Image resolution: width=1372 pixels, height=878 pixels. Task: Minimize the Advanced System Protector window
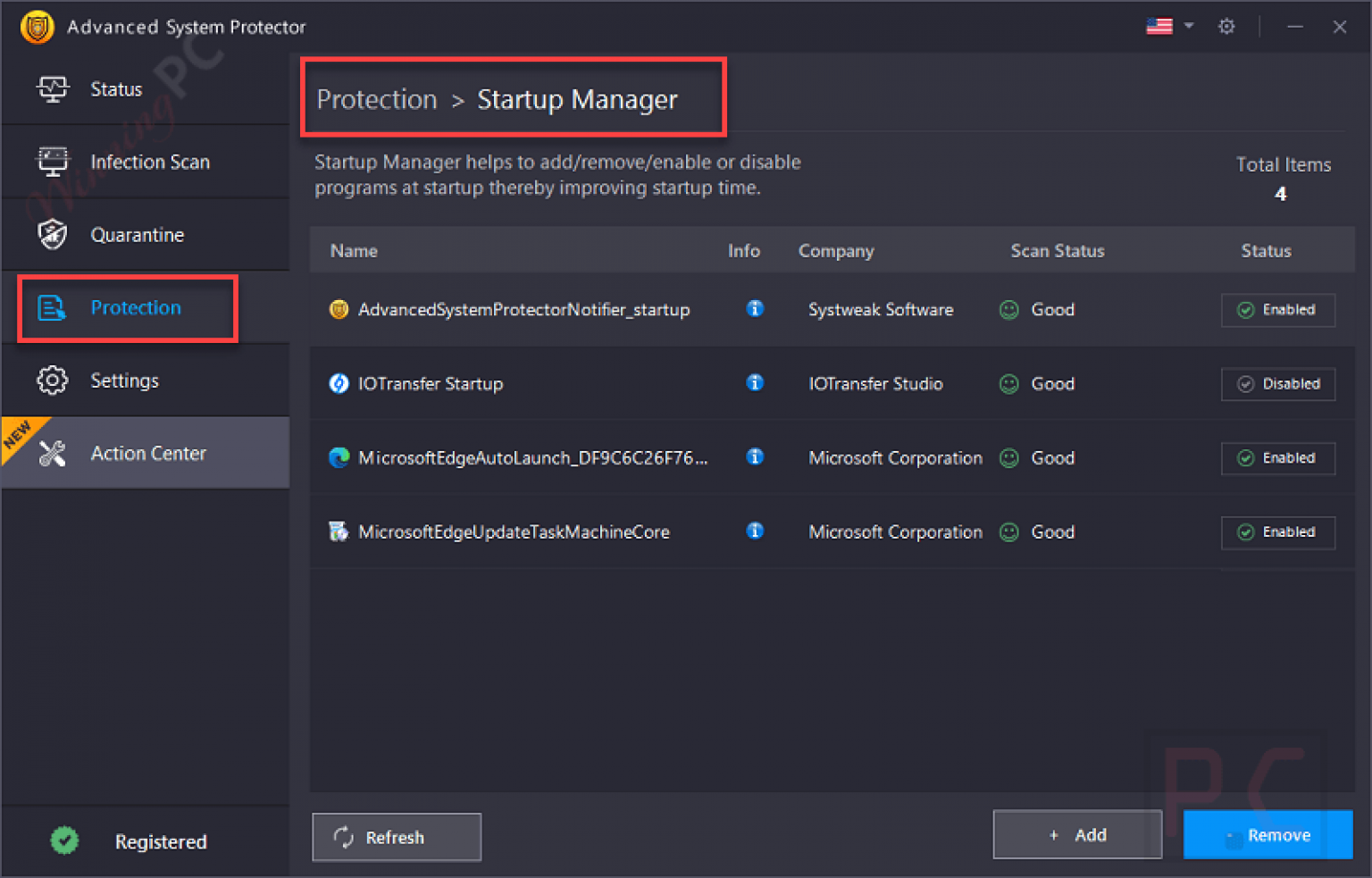[x=1294, y=27]
